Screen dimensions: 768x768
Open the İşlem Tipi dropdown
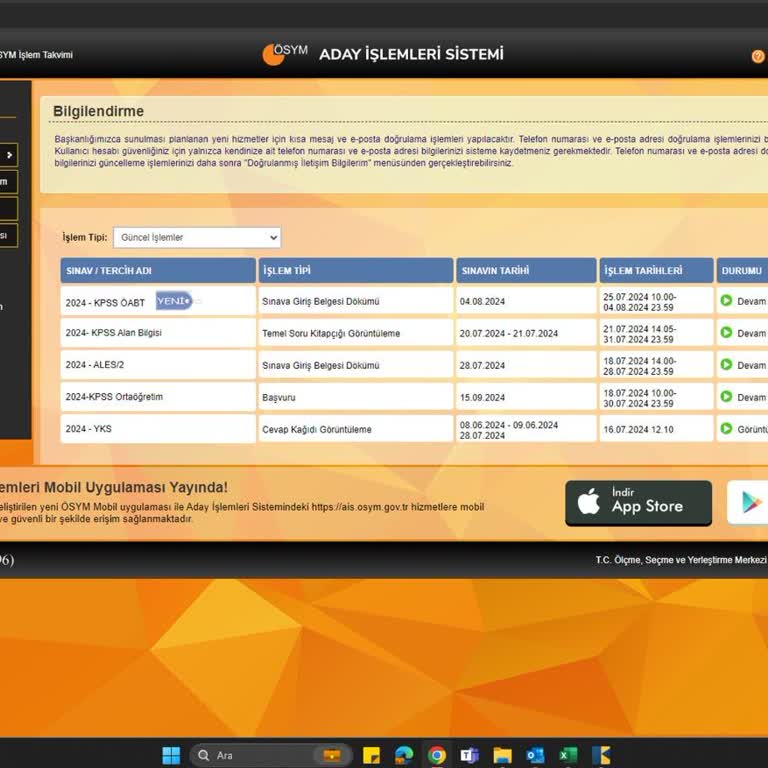tap(197, 238)
